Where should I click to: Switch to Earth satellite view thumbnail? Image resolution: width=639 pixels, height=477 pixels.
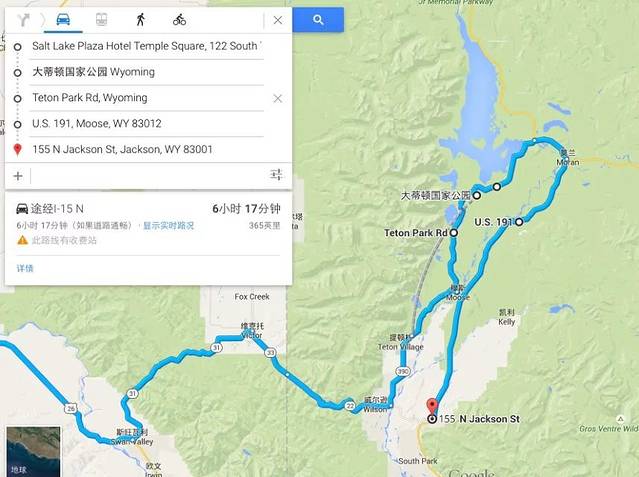click(33, 451)
